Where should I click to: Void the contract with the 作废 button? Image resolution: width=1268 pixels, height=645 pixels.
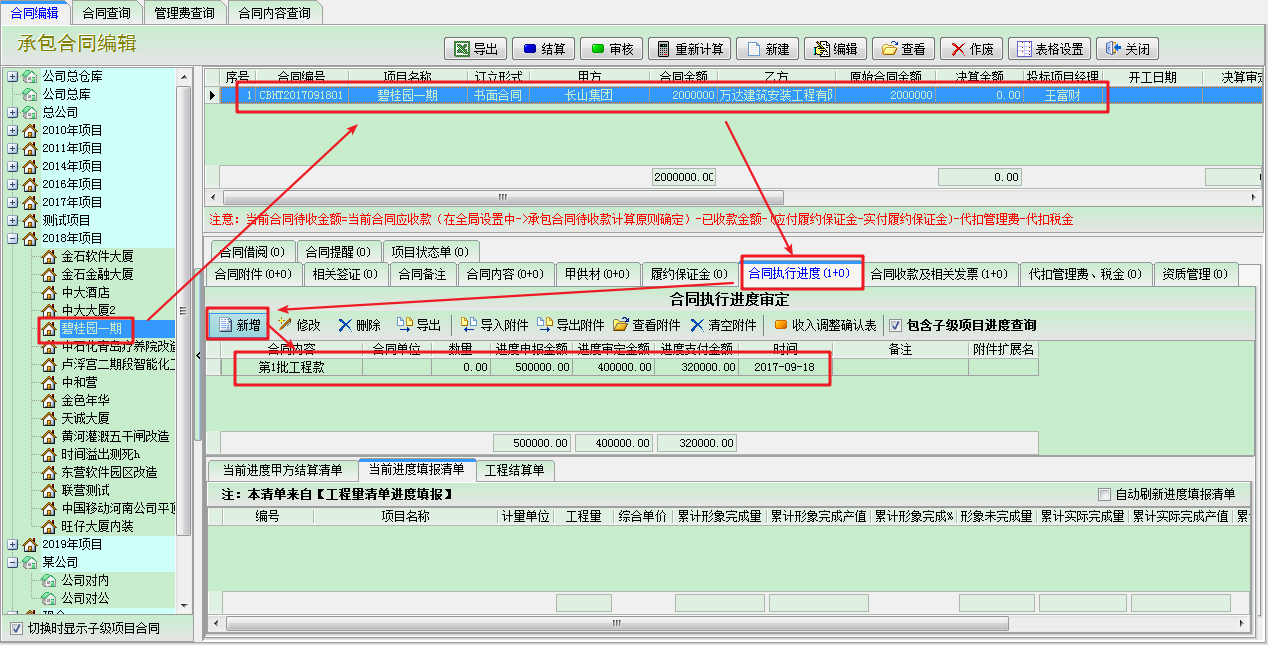[971, 49]
